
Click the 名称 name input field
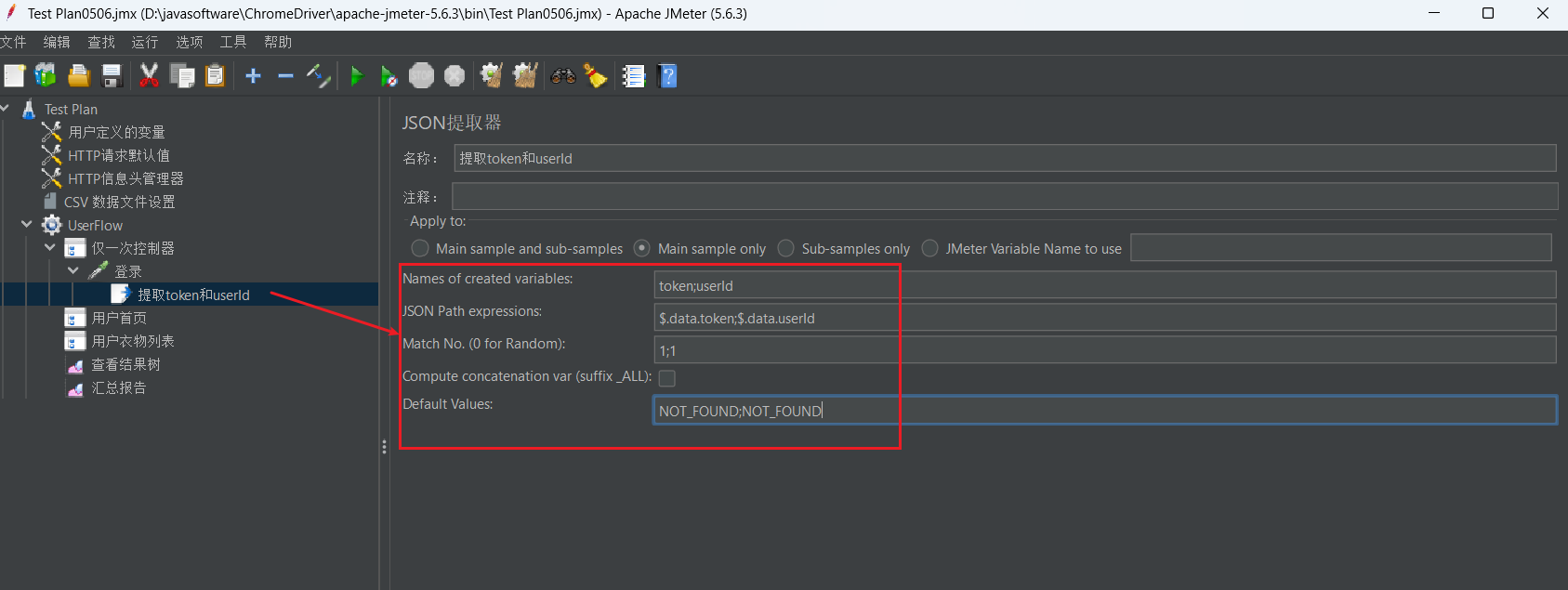click(1005, 158)
